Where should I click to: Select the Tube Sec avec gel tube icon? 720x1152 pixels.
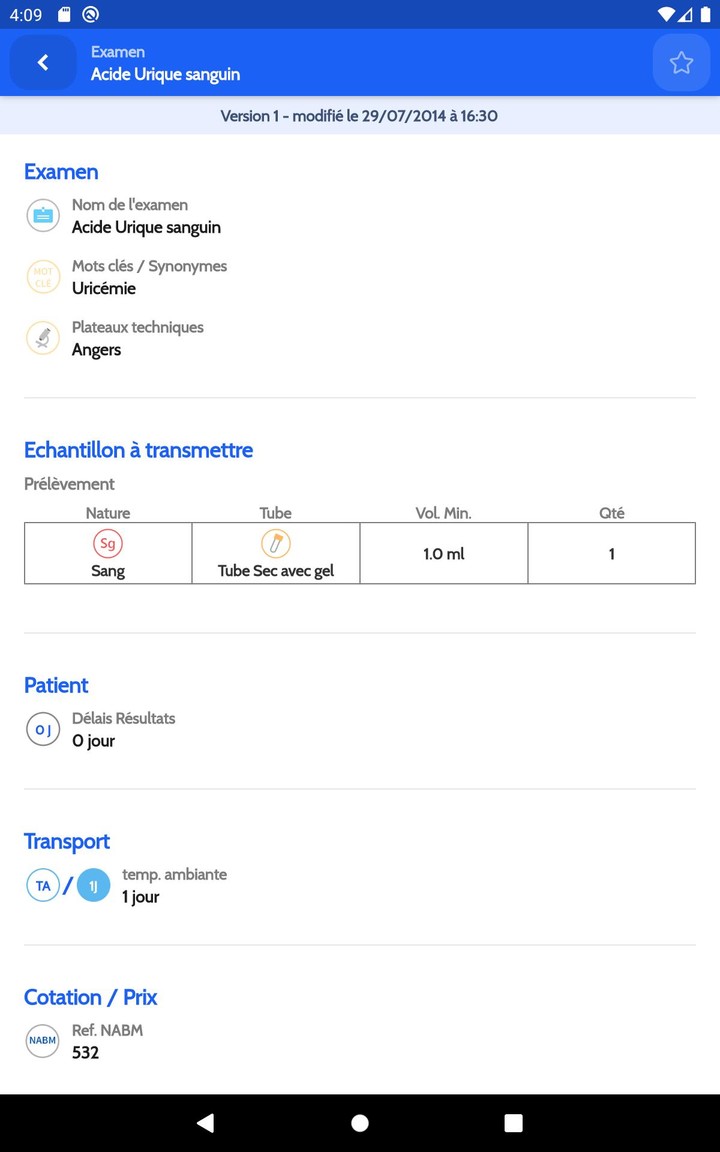(x=275, y=543)
